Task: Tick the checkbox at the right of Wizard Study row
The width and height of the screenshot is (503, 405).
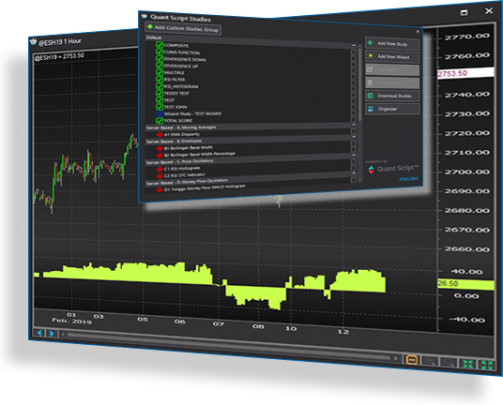Action: coord(353,114)
